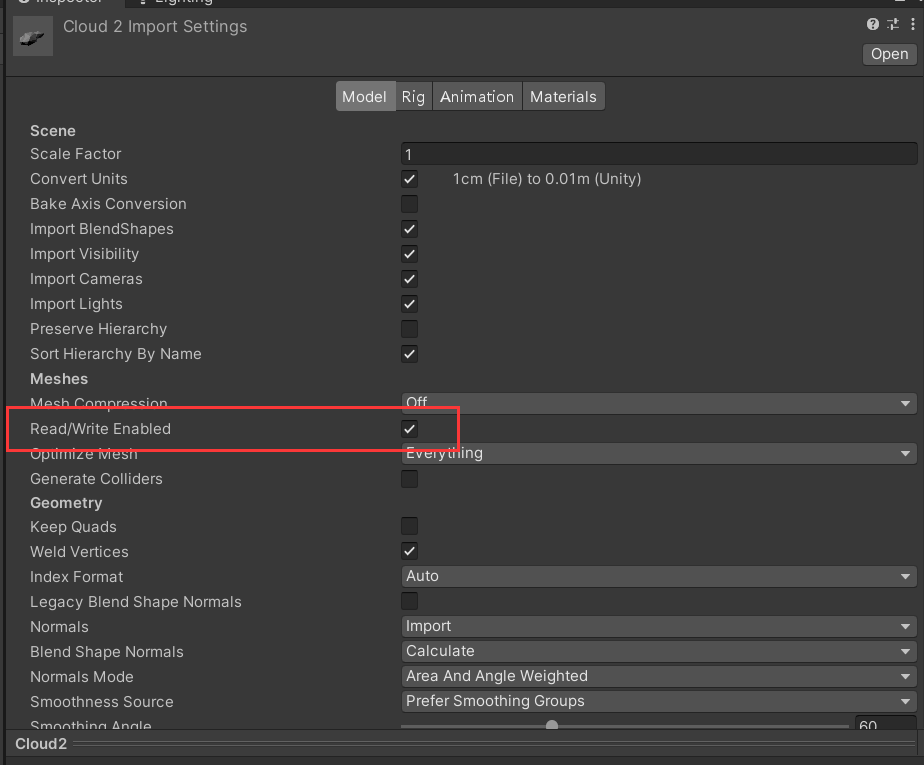
Task: Disable Read/Write Enabled checkbox
Action: click(409, 428)
